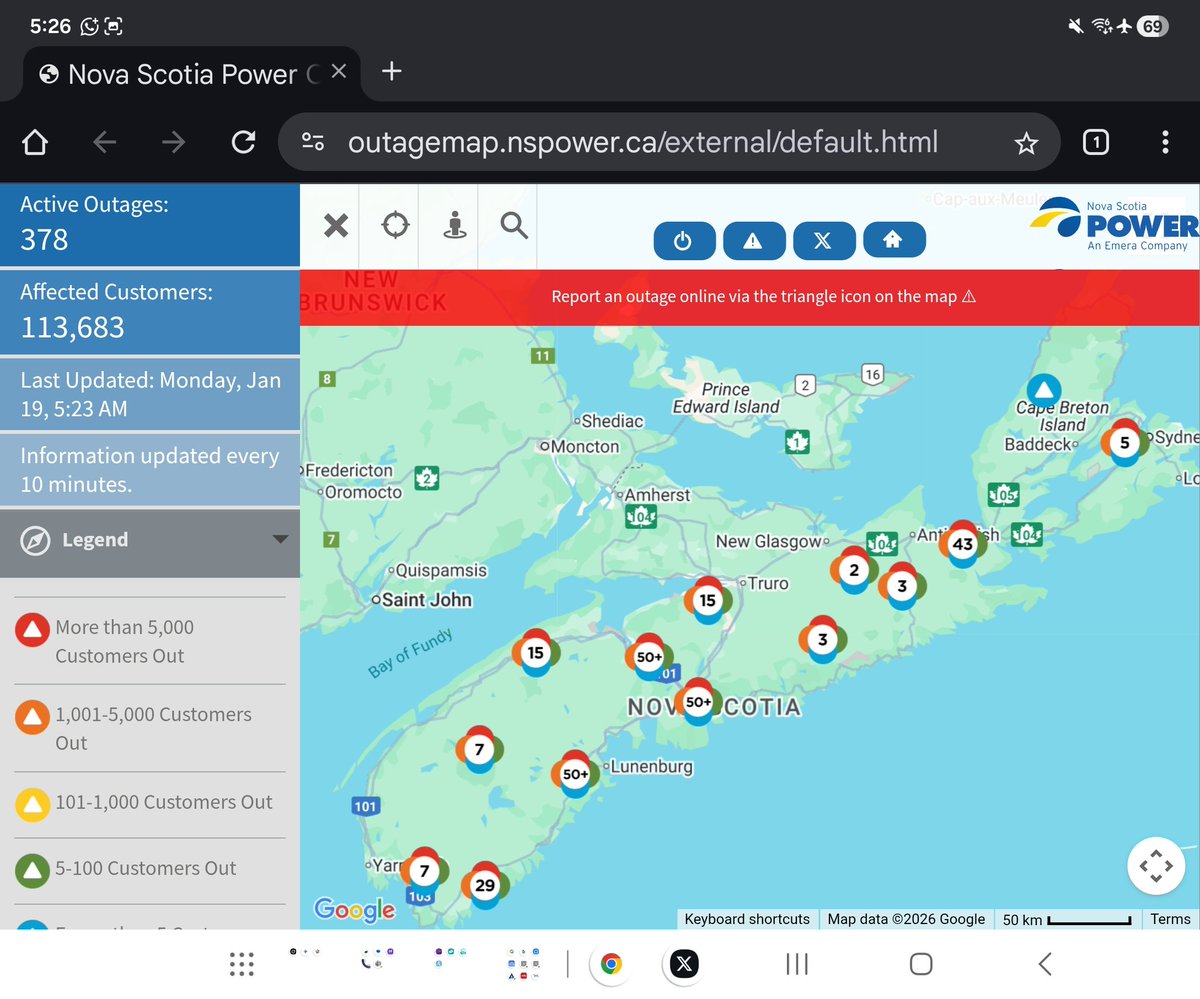This screenshot has width=1200, height=999.
Task: View site information icon in the address bar
Action: 313,143
